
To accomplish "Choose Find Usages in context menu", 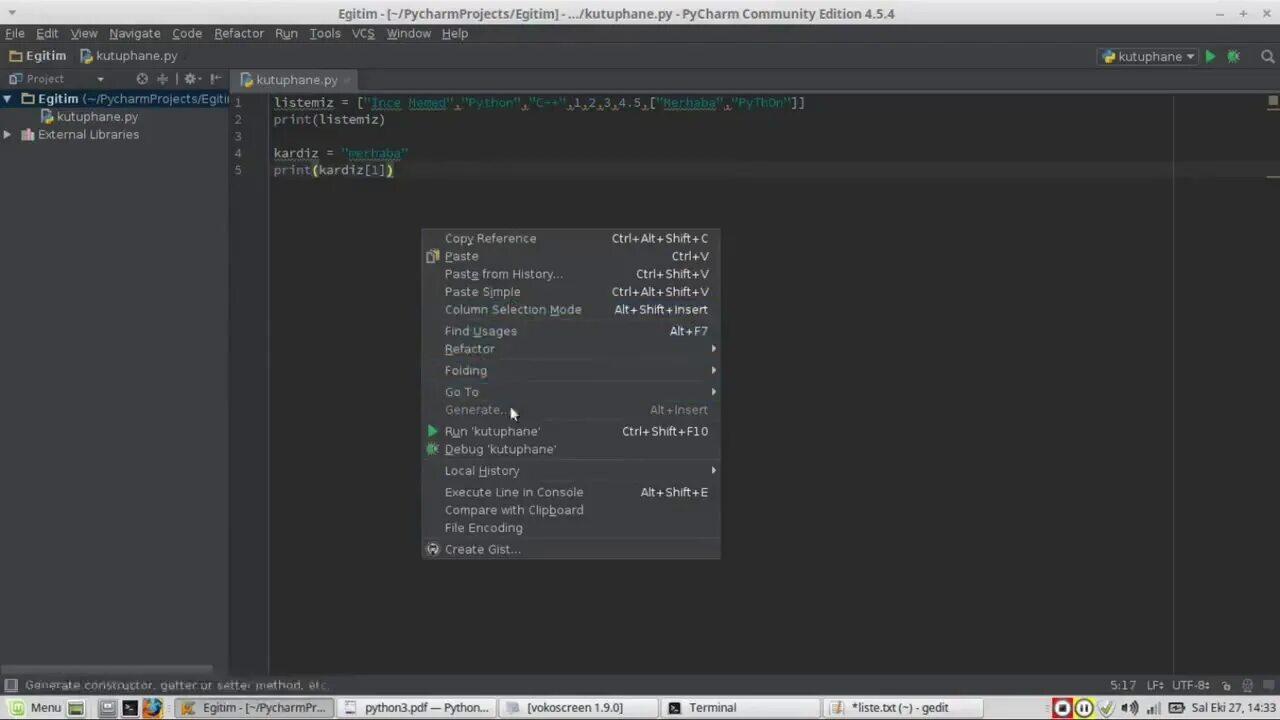I will point(570,331).
